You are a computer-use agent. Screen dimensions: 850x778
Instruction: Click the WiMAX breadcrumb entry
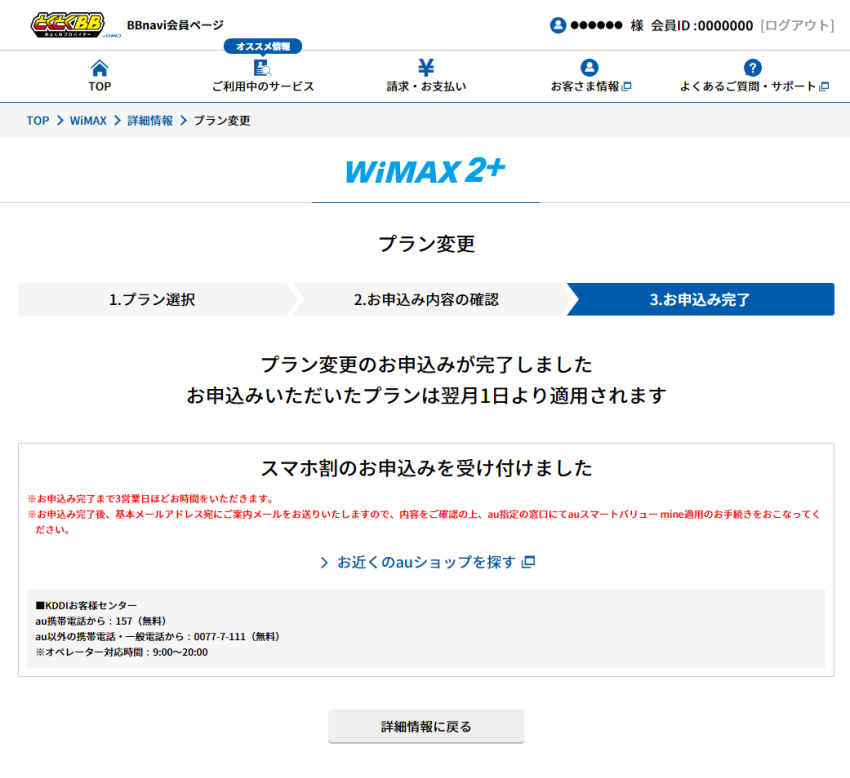point(86,120)
